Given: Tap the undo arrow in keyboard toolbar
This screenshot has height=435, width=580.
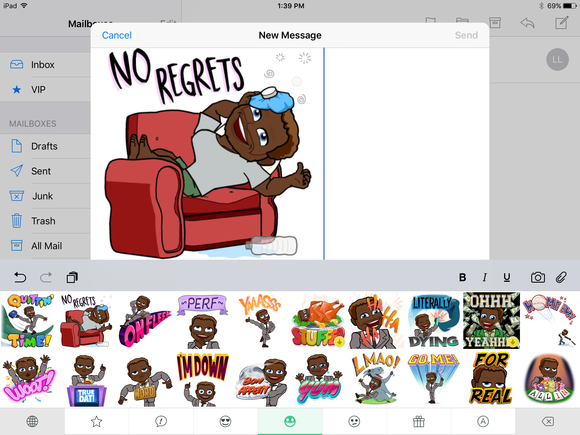Looking at the screenshot, I should click(x=20, y=277).
